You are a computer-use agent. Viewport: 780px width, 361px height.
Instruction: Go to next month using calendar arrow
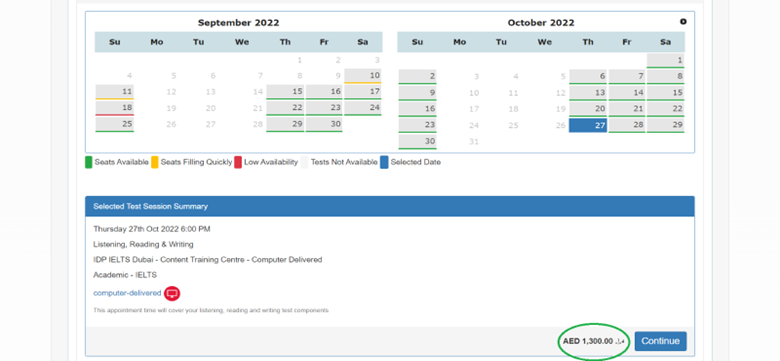[x=683, y=22]
